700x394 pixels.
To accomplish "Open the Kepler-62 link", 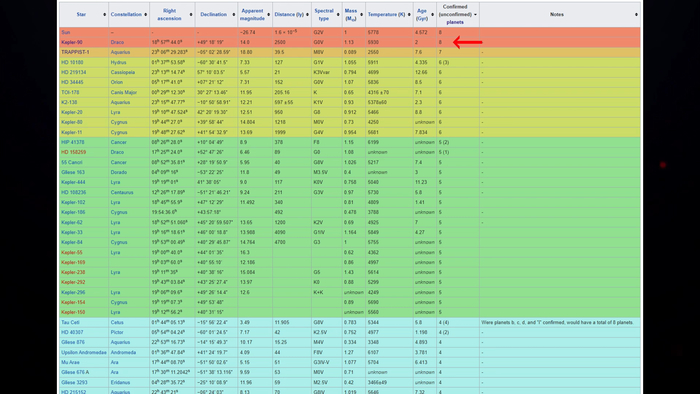I will pyautogui.click(x=72, y=223).
